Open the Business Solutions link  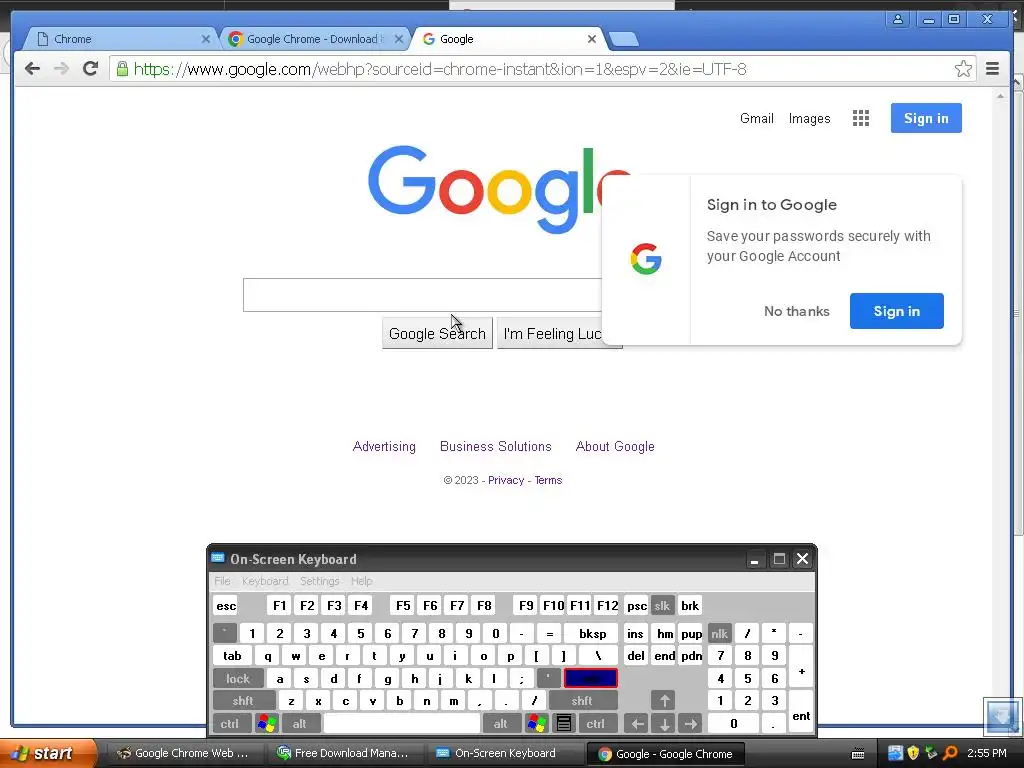coord(496,447)
